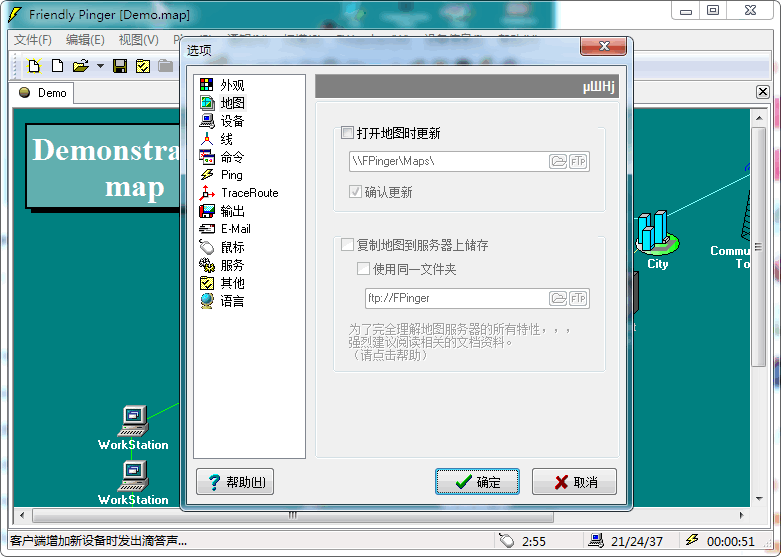Close the Demo map tab panel
The image size is (781, 557).
[762, 92]
